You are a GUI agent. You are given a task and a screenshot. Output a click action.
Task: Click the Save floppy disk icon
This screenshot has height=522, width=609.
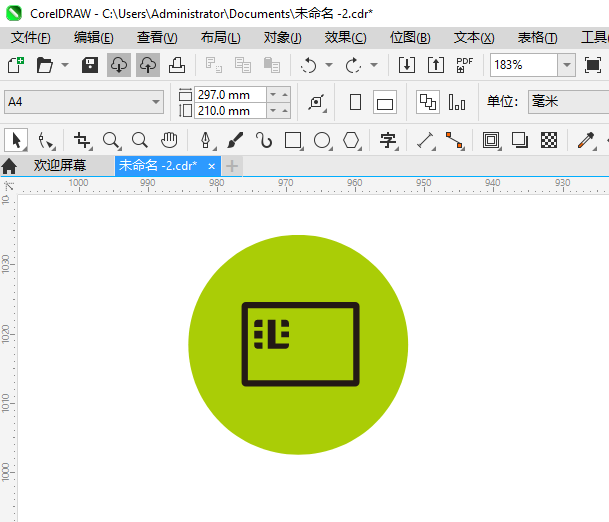click(90, 65)
